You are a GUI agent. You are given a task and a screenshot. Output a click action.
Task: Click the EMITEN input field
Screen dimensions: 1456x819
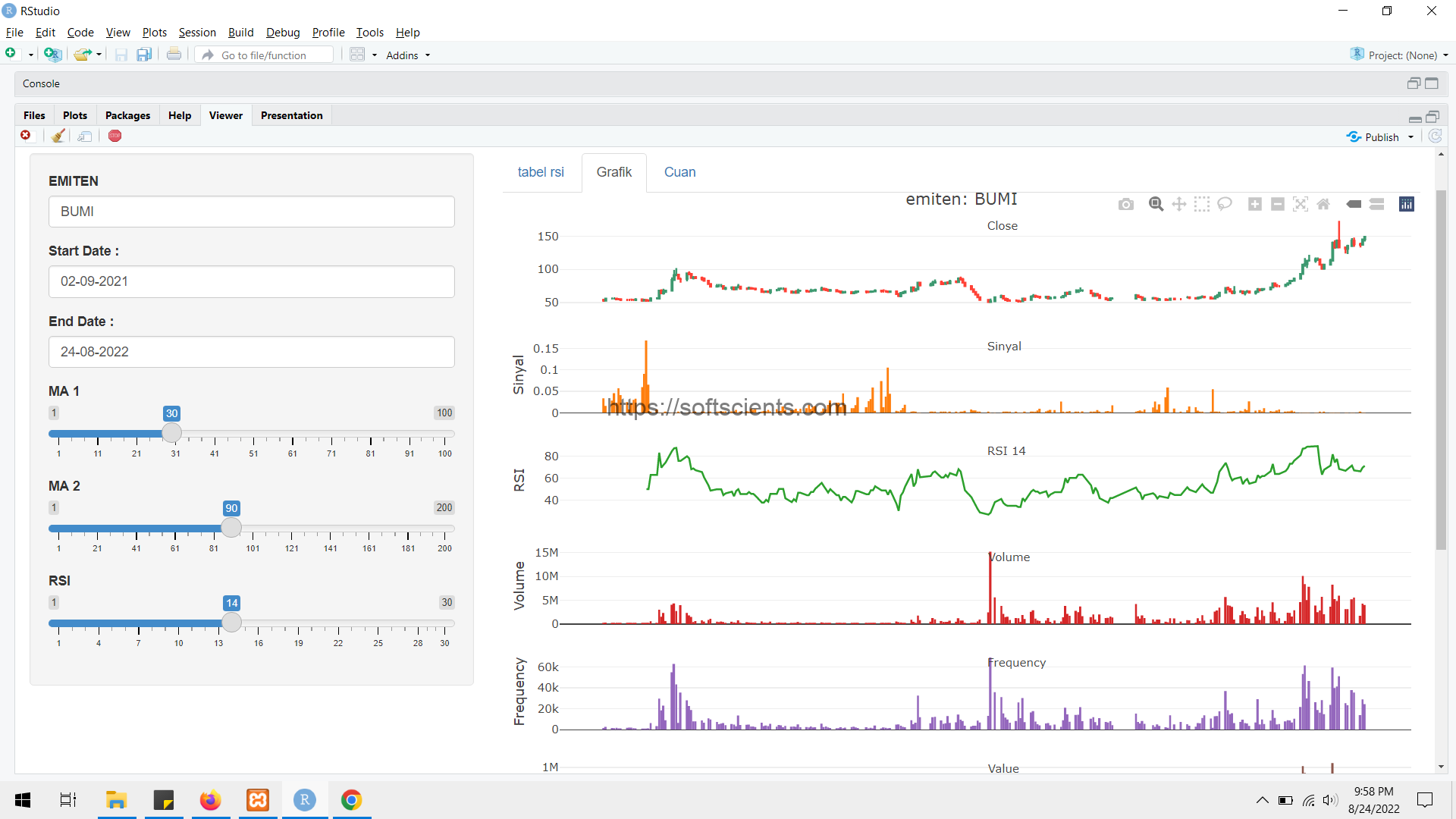tap(252, 212)
